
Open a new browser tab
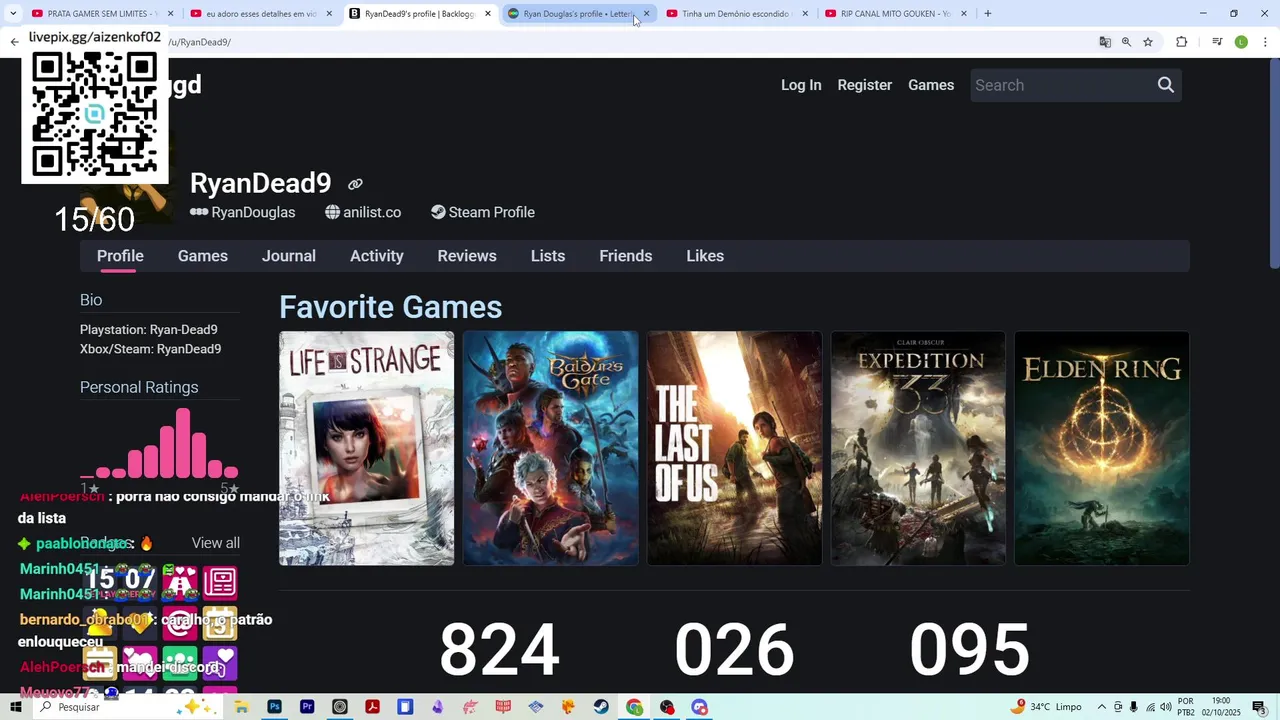(x=987, y=13)
